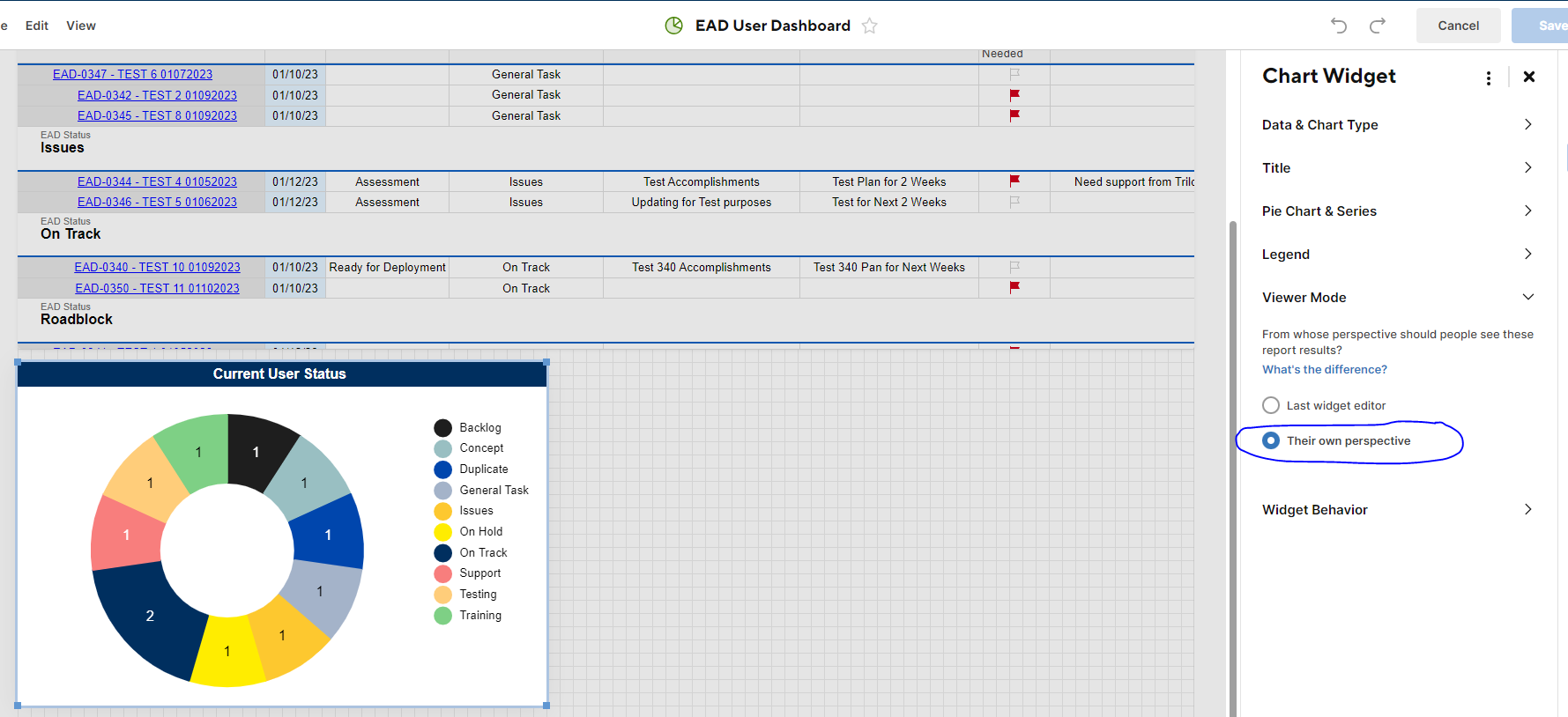
Task: Open the What's the difference? link
Action: [x=1324, y=370]
